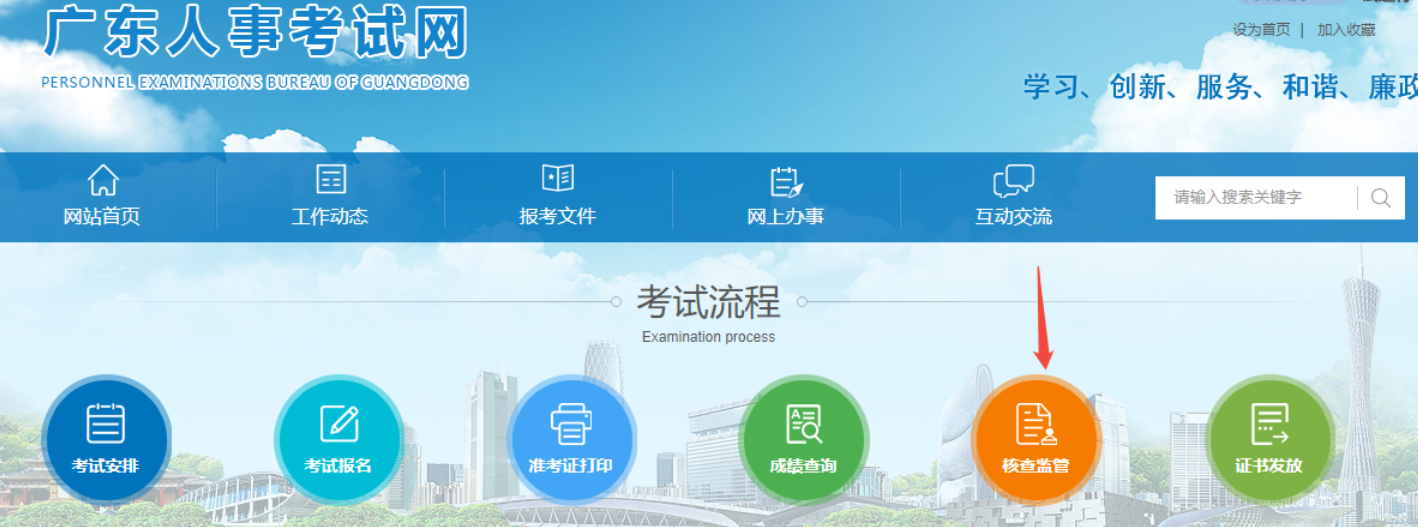Open the 互动交流 chat bubbles icon

point(1013,181)
